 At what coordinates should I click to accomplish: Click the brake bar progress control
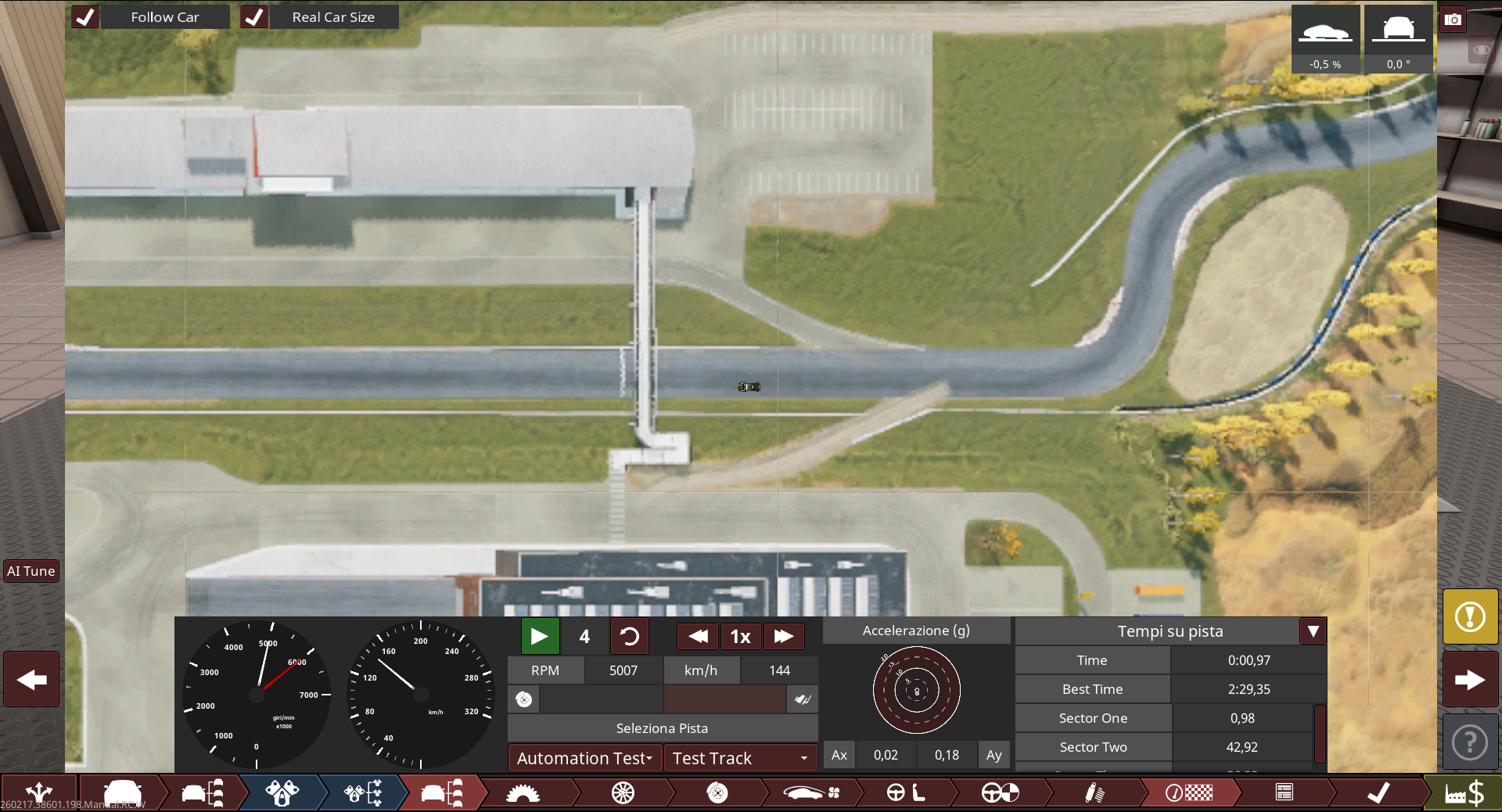(x=724, y=699)
